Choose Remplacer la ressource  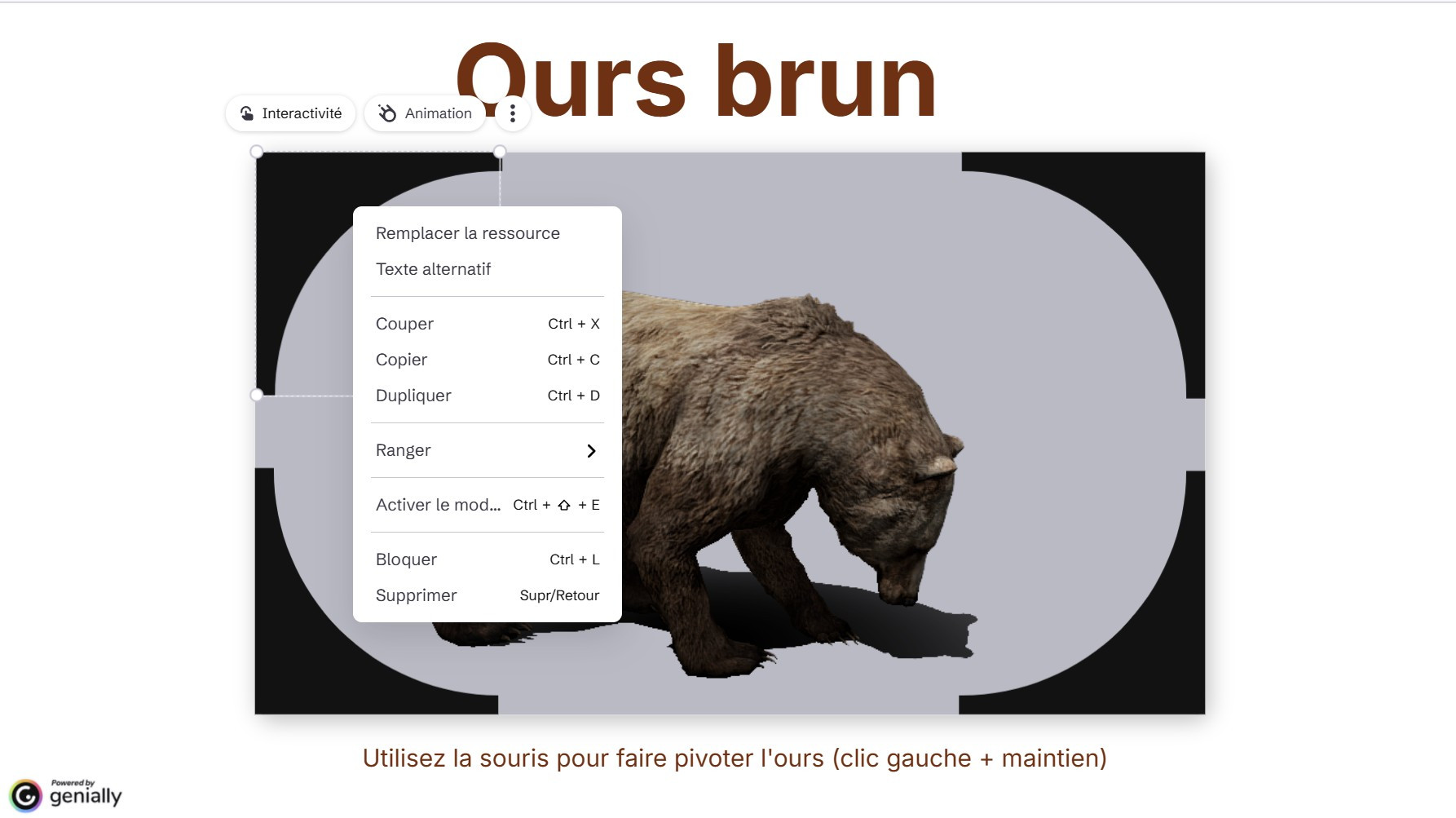pyautogui.click(x=487, y=233)
